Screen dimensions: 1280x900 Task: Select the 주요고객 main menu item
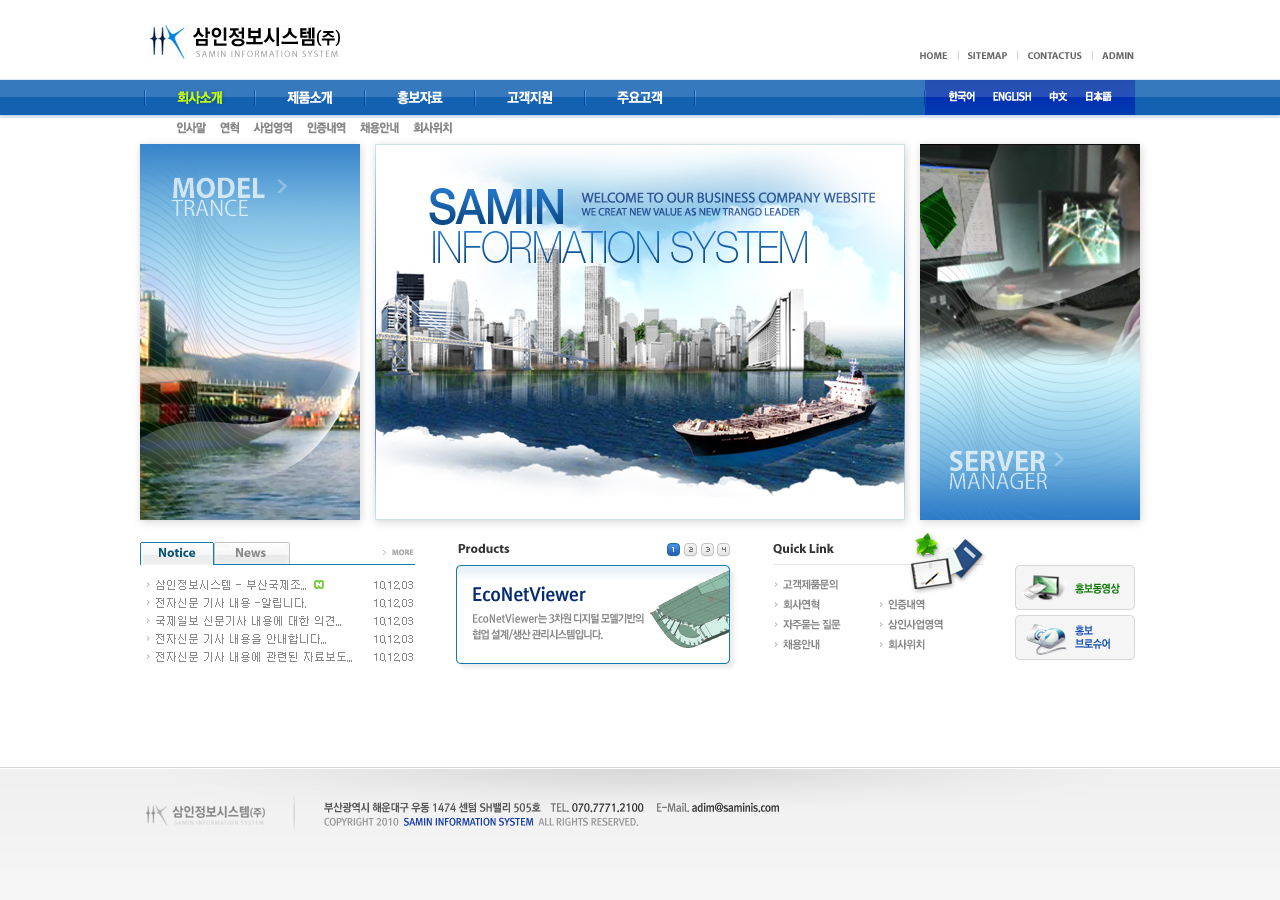640,98
